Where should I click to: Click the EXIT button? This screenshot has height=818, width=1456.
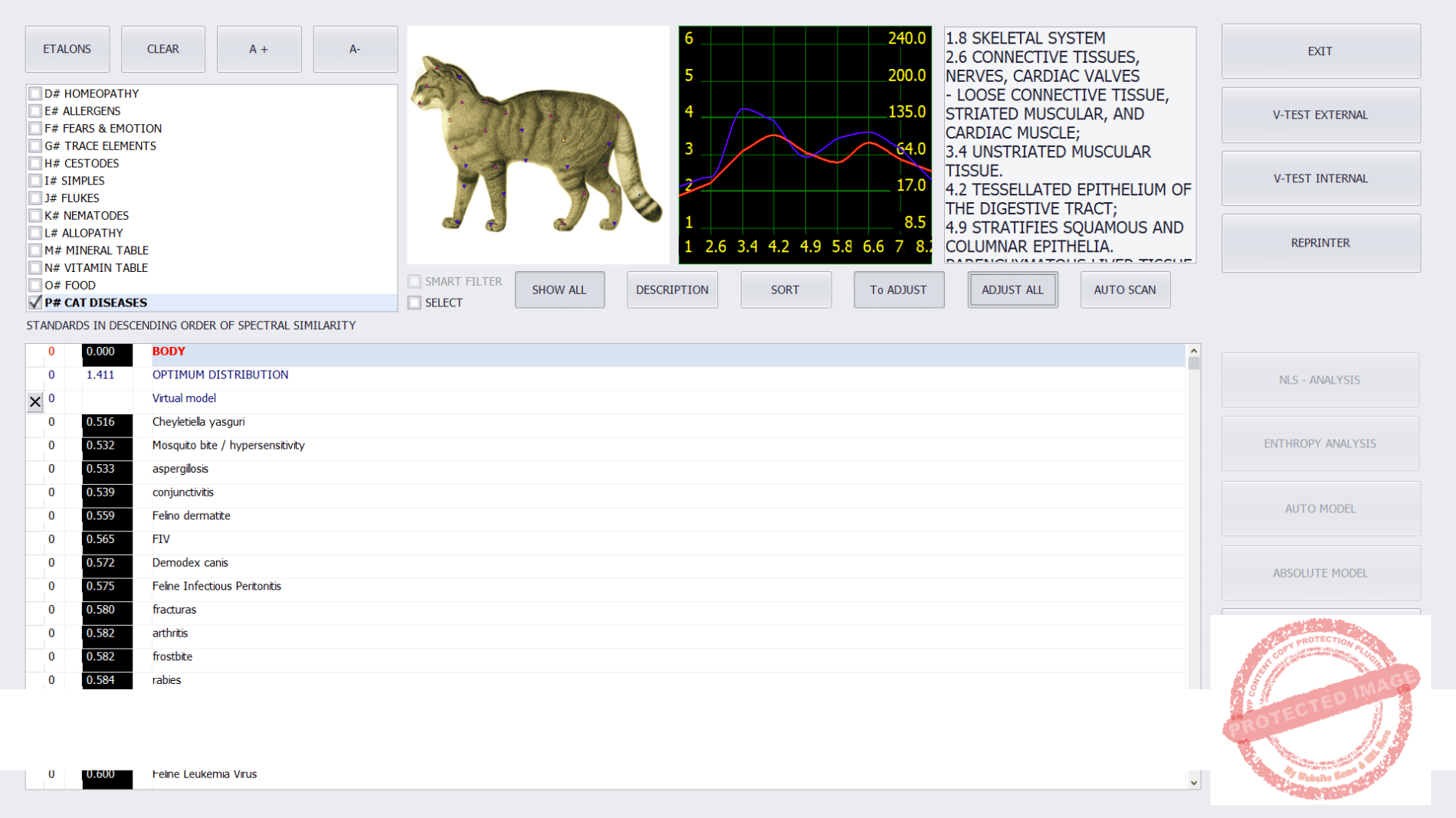pyautogui.click(x=1320, y=51)
